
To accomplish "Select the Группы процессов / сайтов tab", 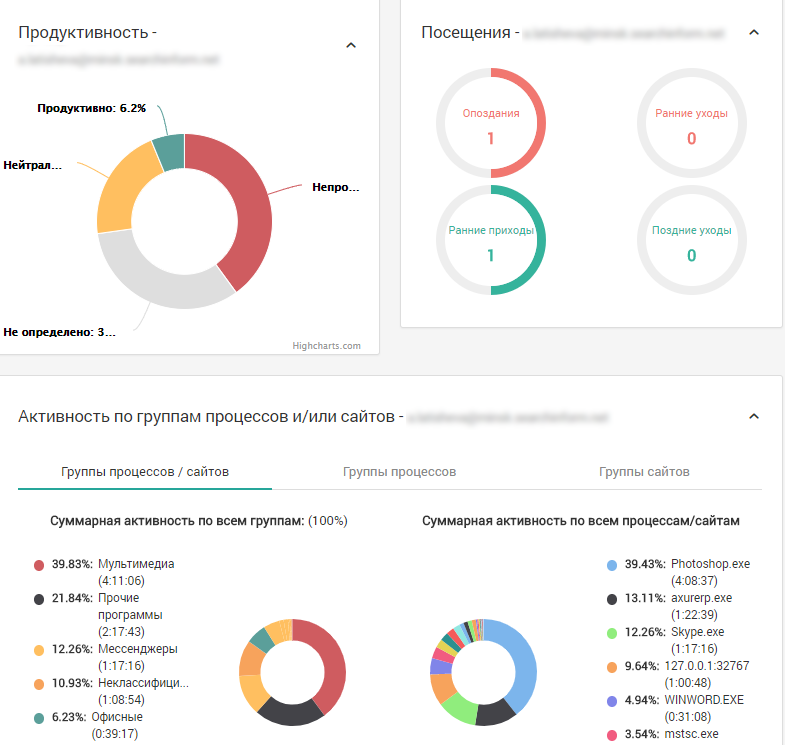I will click(145, 472).
